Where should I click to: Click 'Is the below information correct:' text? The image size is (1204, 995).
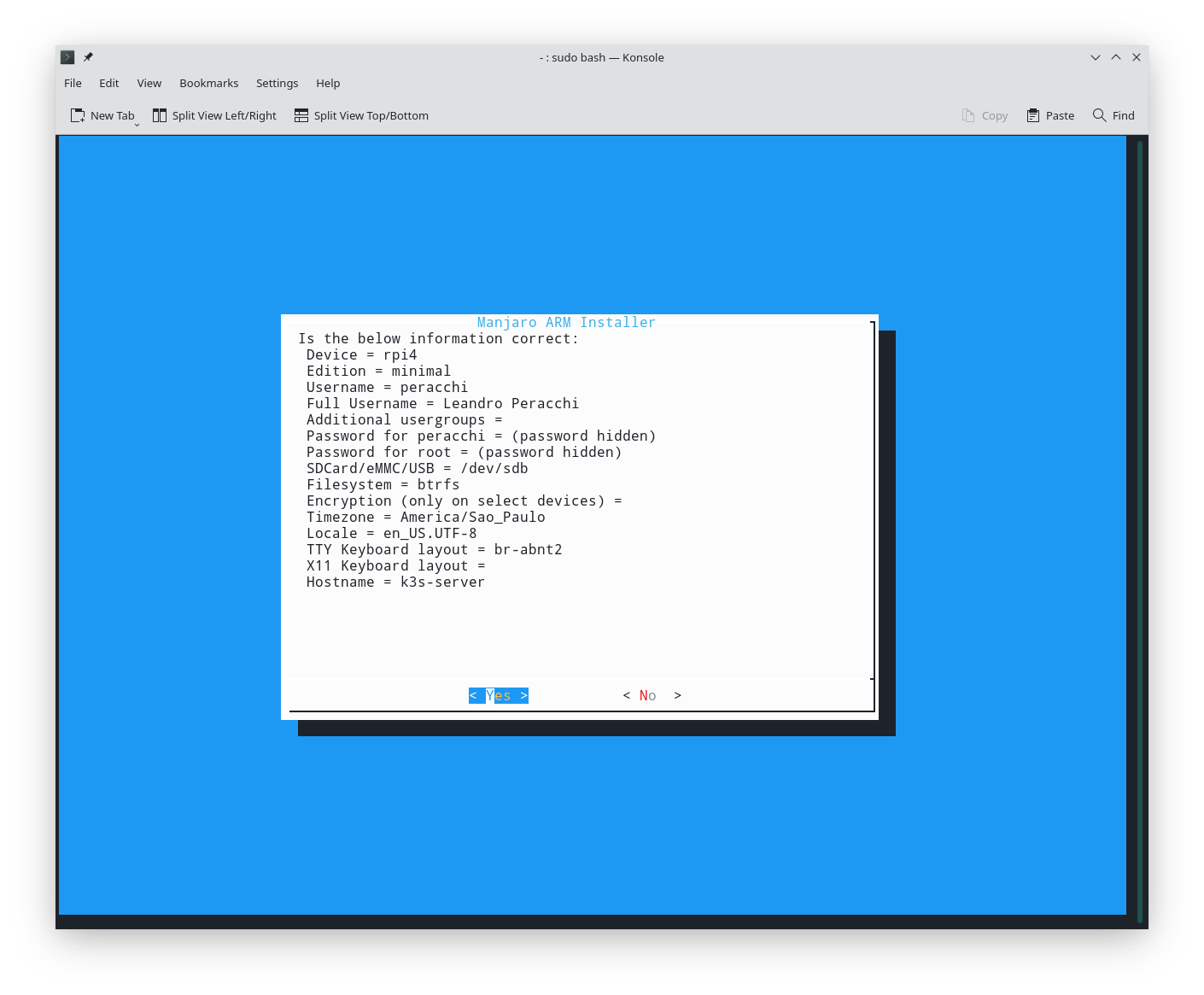tap(439, 338)
